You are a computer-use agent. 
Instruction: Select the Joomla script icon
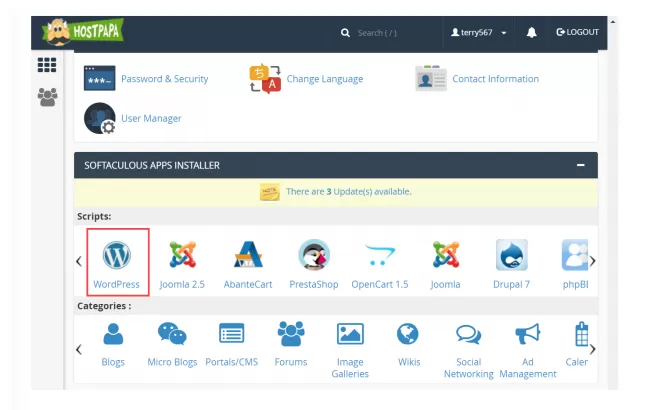(x=446, y=255)
